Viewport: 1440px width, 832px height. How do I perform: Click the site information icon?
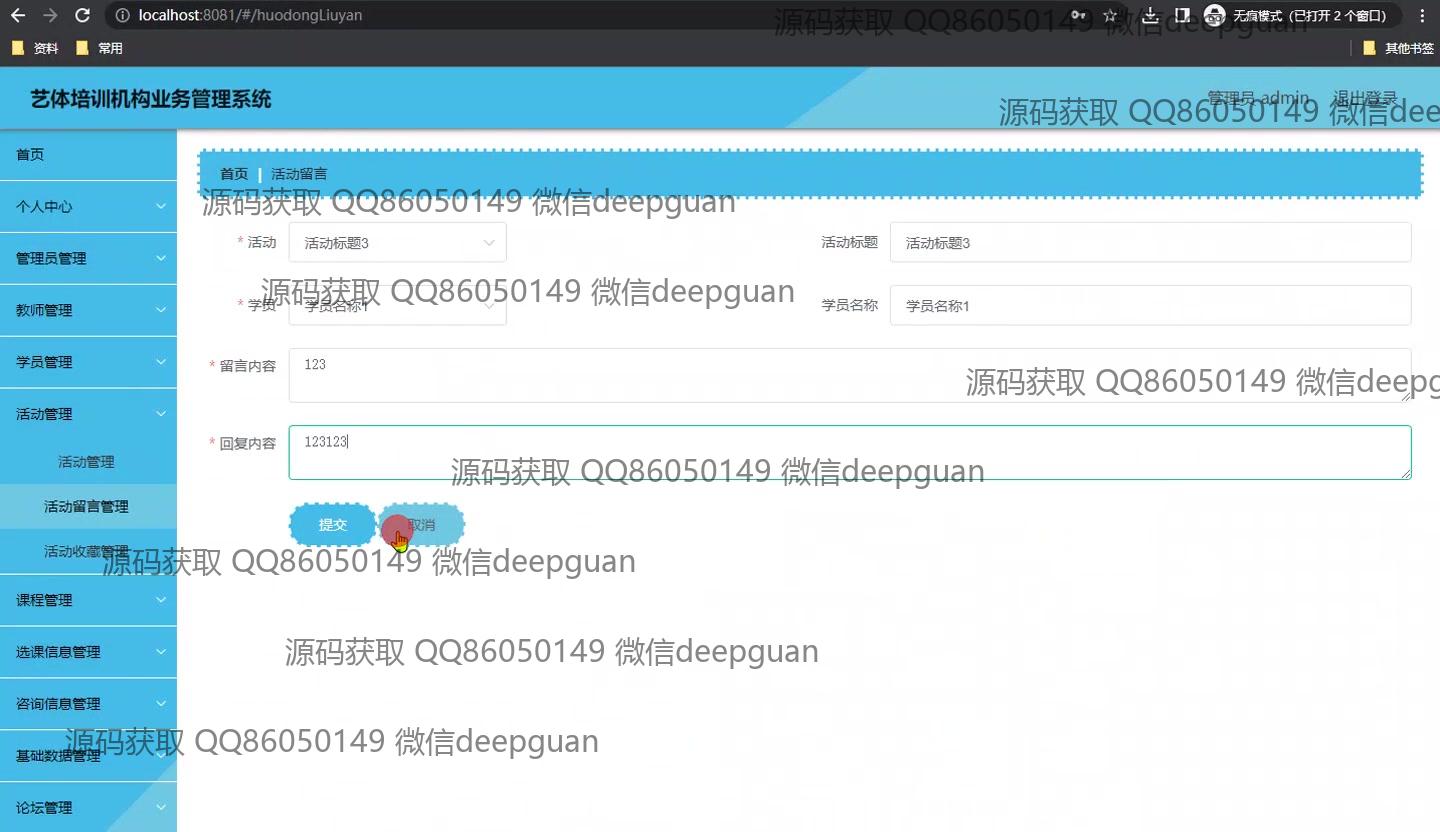[x=122, y=15]
